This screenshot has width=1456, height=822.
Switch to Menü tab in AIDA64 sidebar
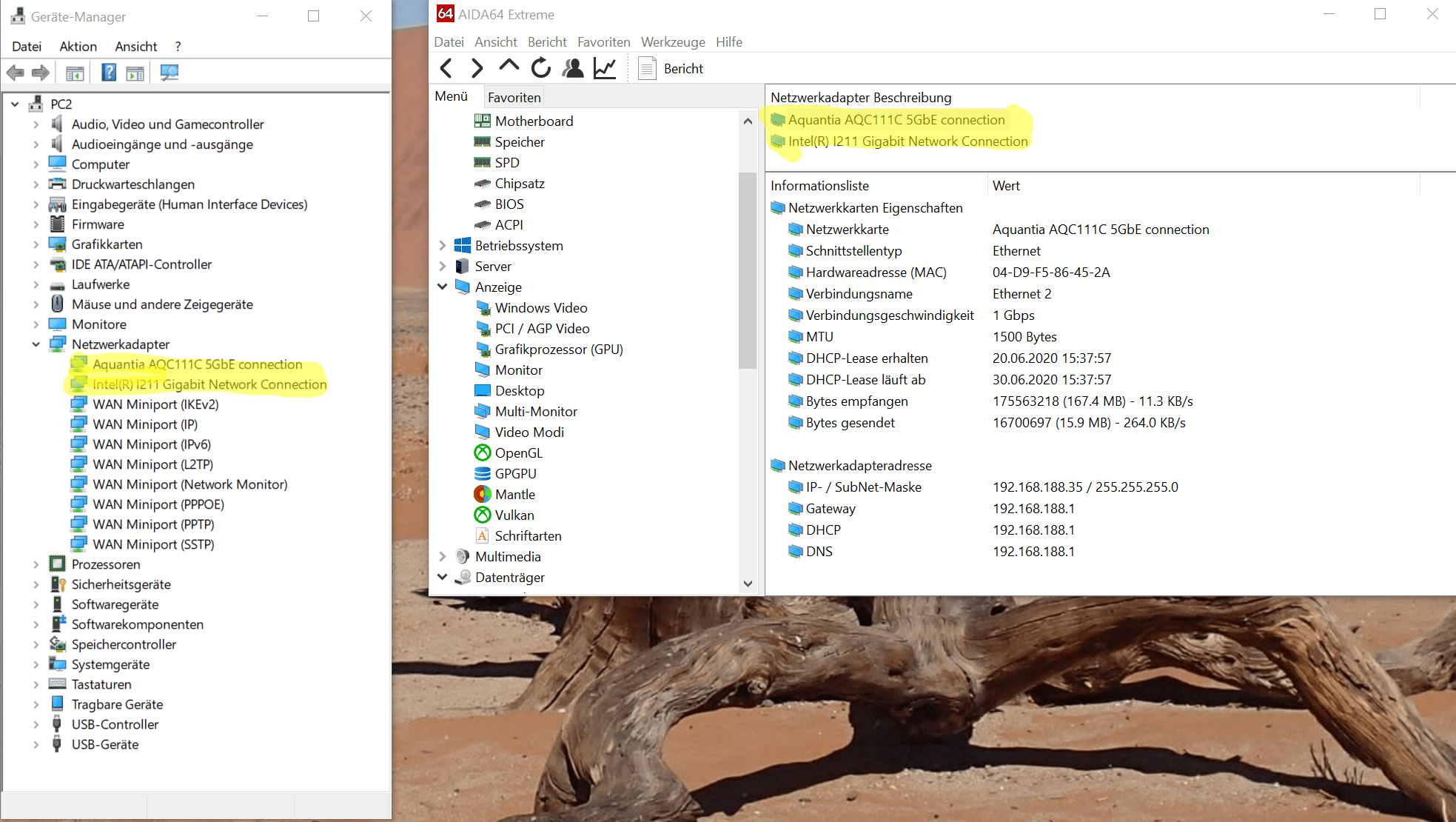452,96
